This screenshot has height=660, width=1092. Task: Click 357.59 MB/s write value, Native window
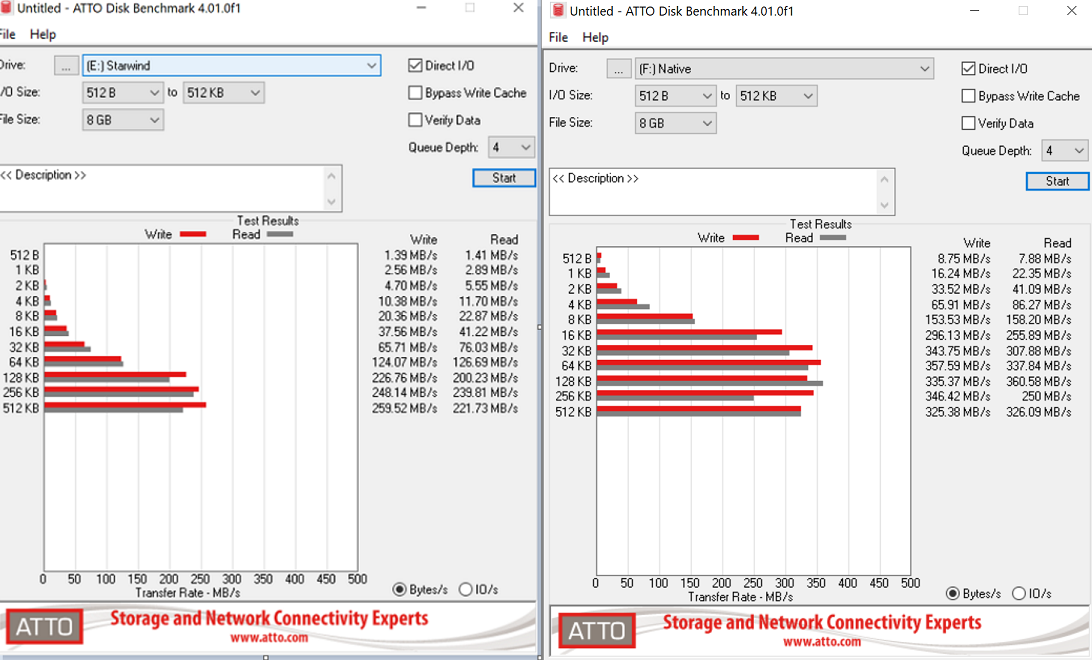coord(958,366)
